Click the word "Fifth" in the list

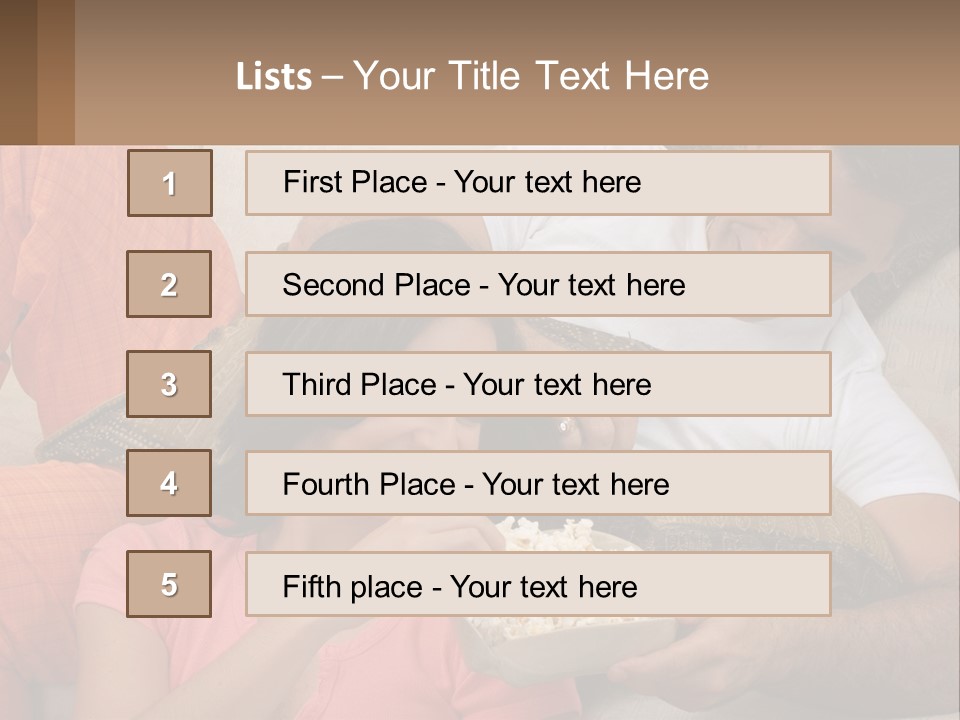coord(312,586)
